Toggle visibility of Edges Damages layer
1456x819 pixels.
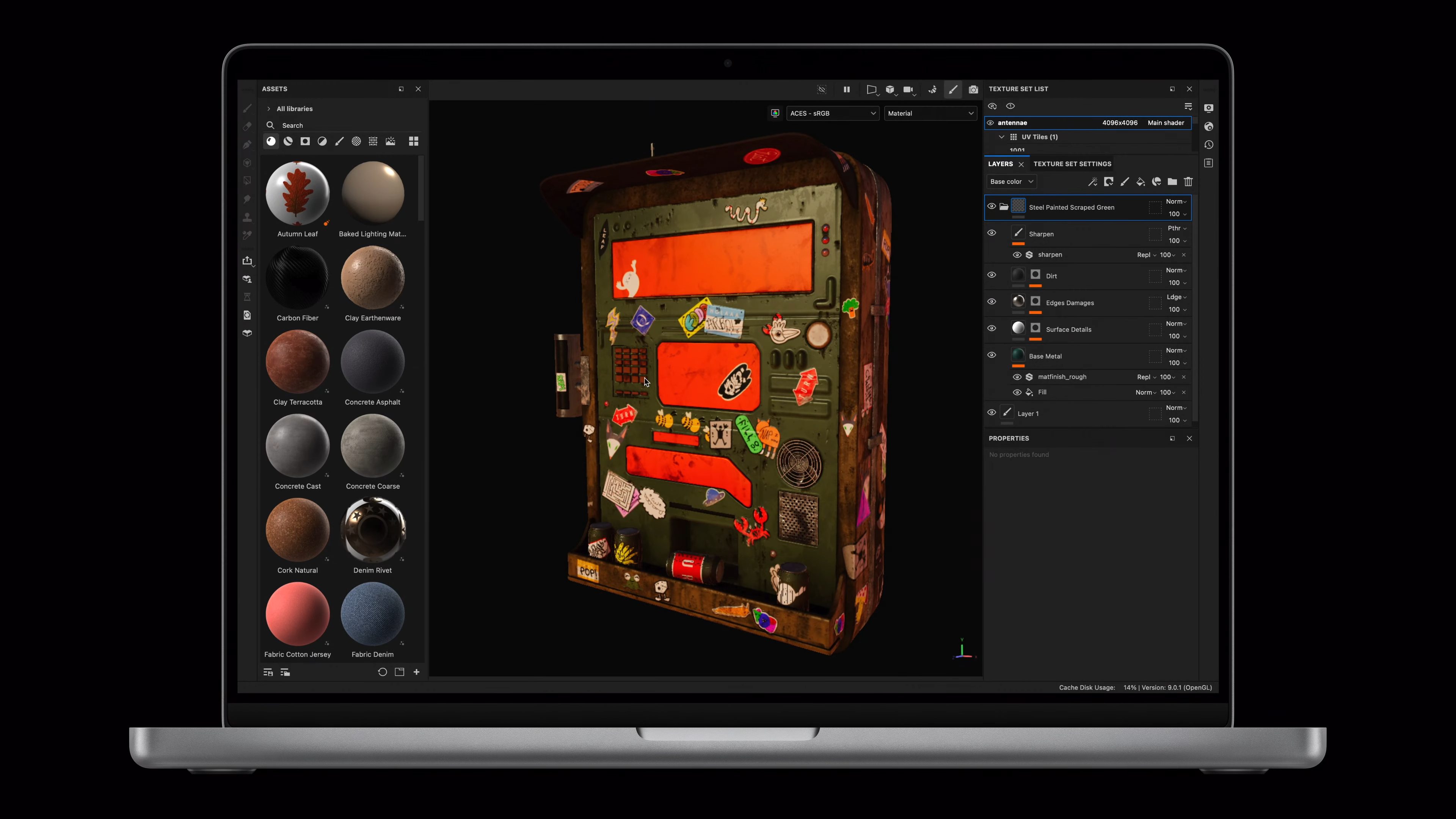(x=992, y=301)
